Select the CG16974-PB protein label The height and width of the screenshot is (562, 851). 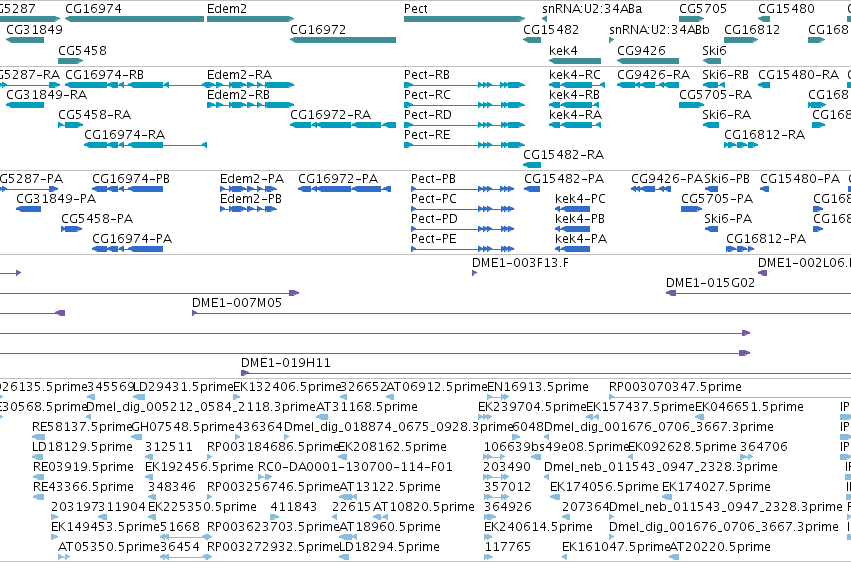131,178
